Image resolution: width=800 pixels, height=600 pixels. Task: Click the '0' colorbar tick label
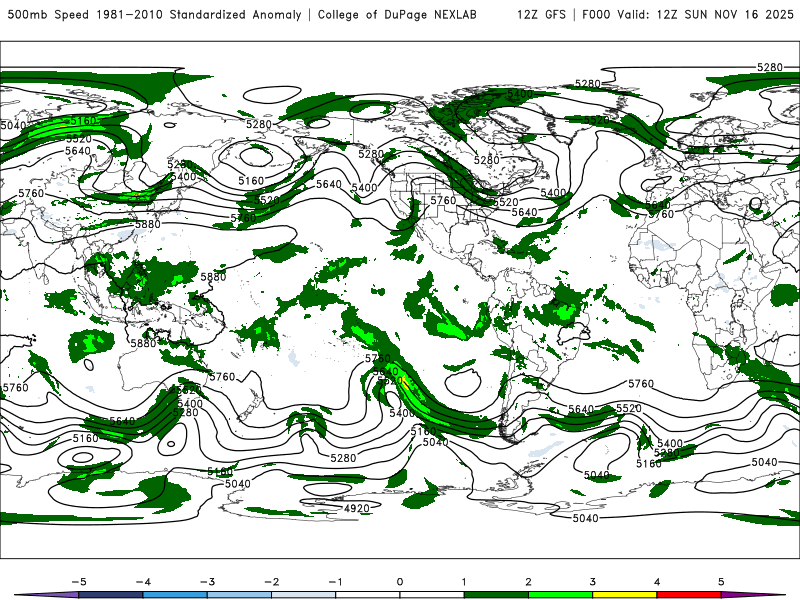click(400, 582)
